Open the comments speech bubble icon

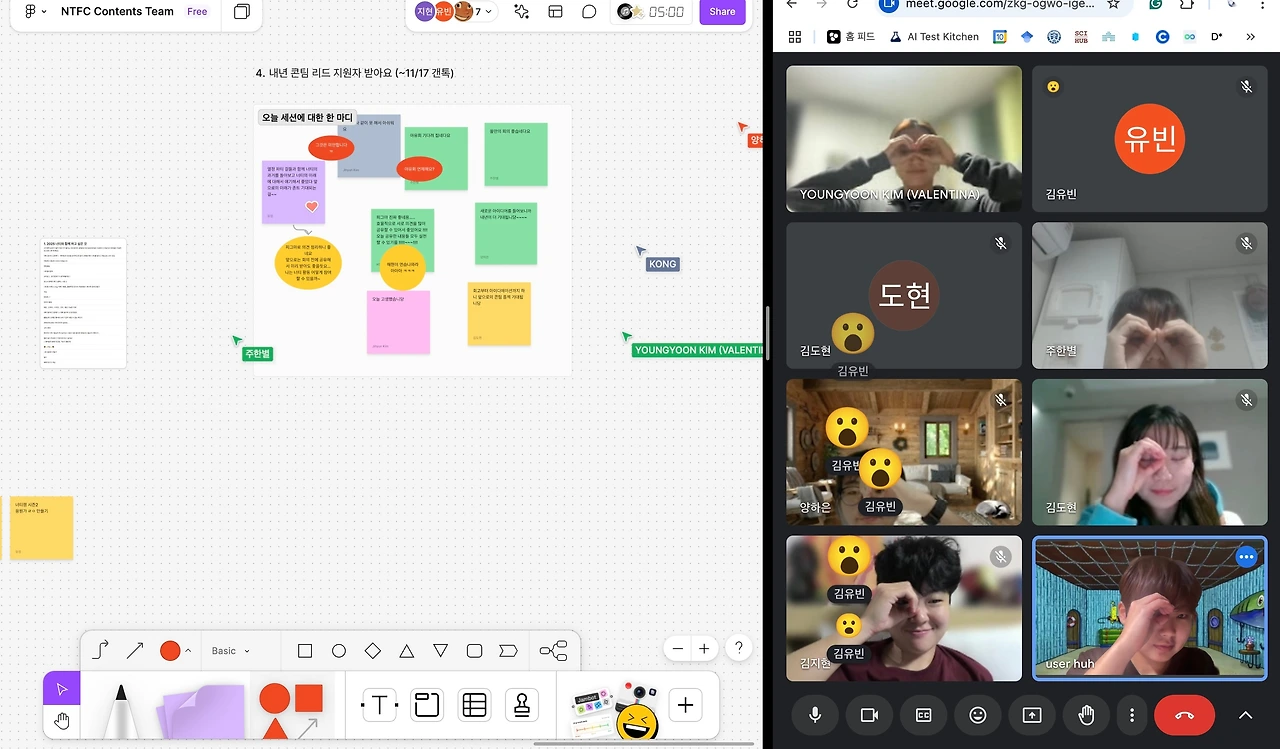(x=589, y=12)
